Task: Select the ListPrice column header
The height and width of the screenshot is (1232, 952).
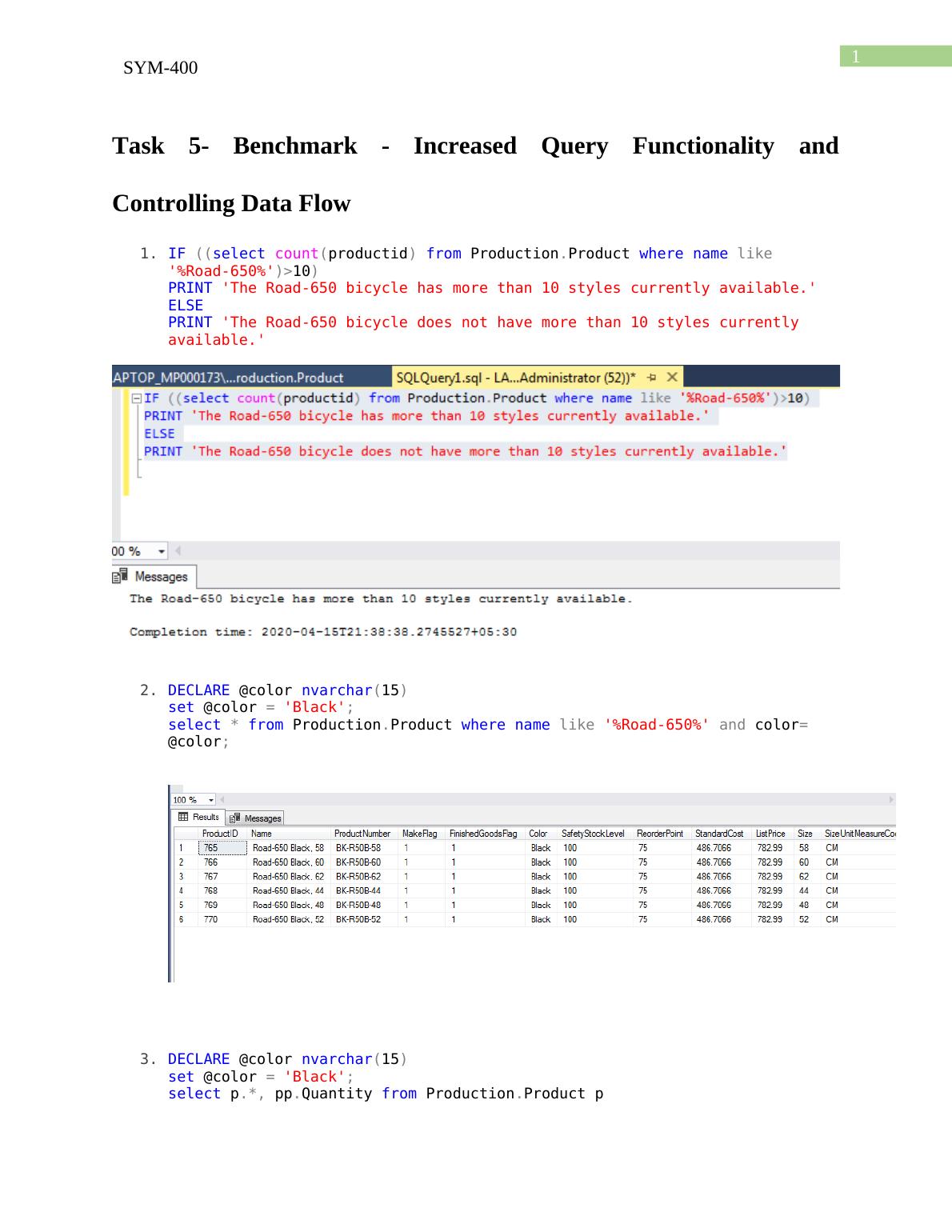Action: tap(770, 834)
